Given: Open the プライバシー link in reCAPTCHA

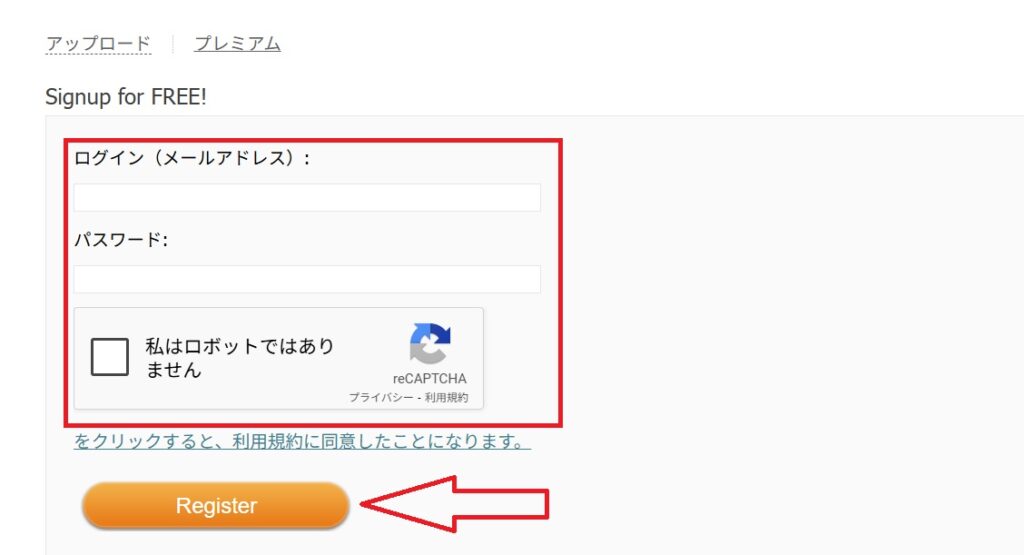Looking at the screenshot, I should (x=381, y=397).
